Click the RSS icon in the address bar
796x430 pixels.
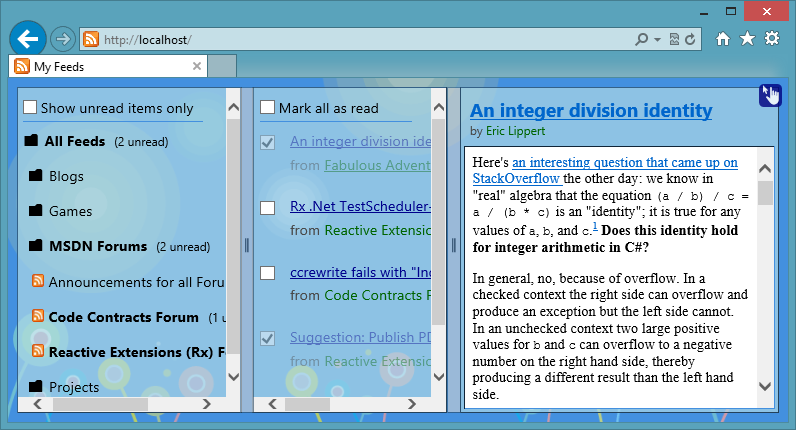pyautogui.click(x=91, y=39)
